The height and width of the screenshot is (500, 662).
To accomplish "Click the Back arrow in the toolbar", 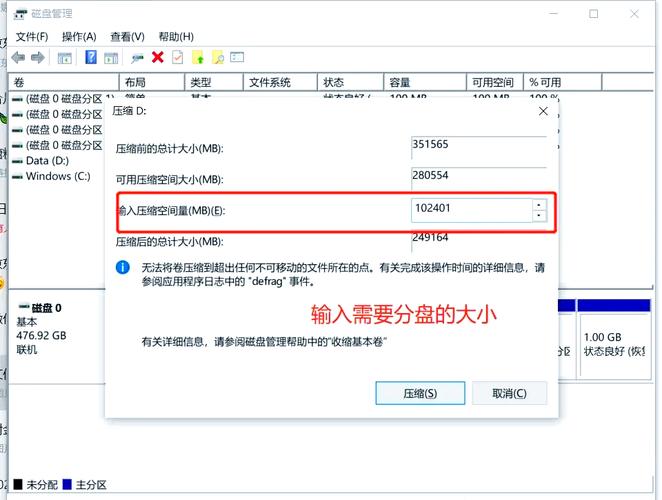I will (x=18, y=57).
